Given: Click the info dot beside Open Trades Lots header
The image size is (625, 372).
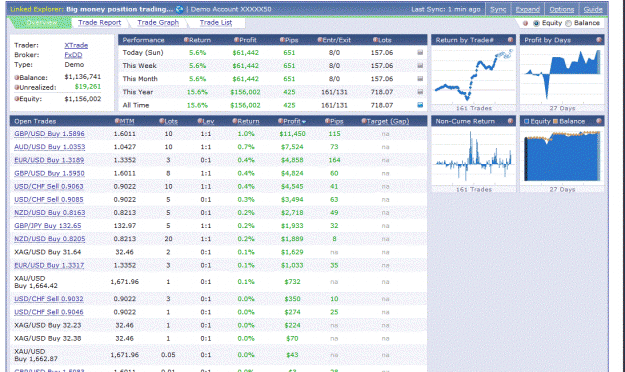Looking at the screenshot, I should [161, 121].
